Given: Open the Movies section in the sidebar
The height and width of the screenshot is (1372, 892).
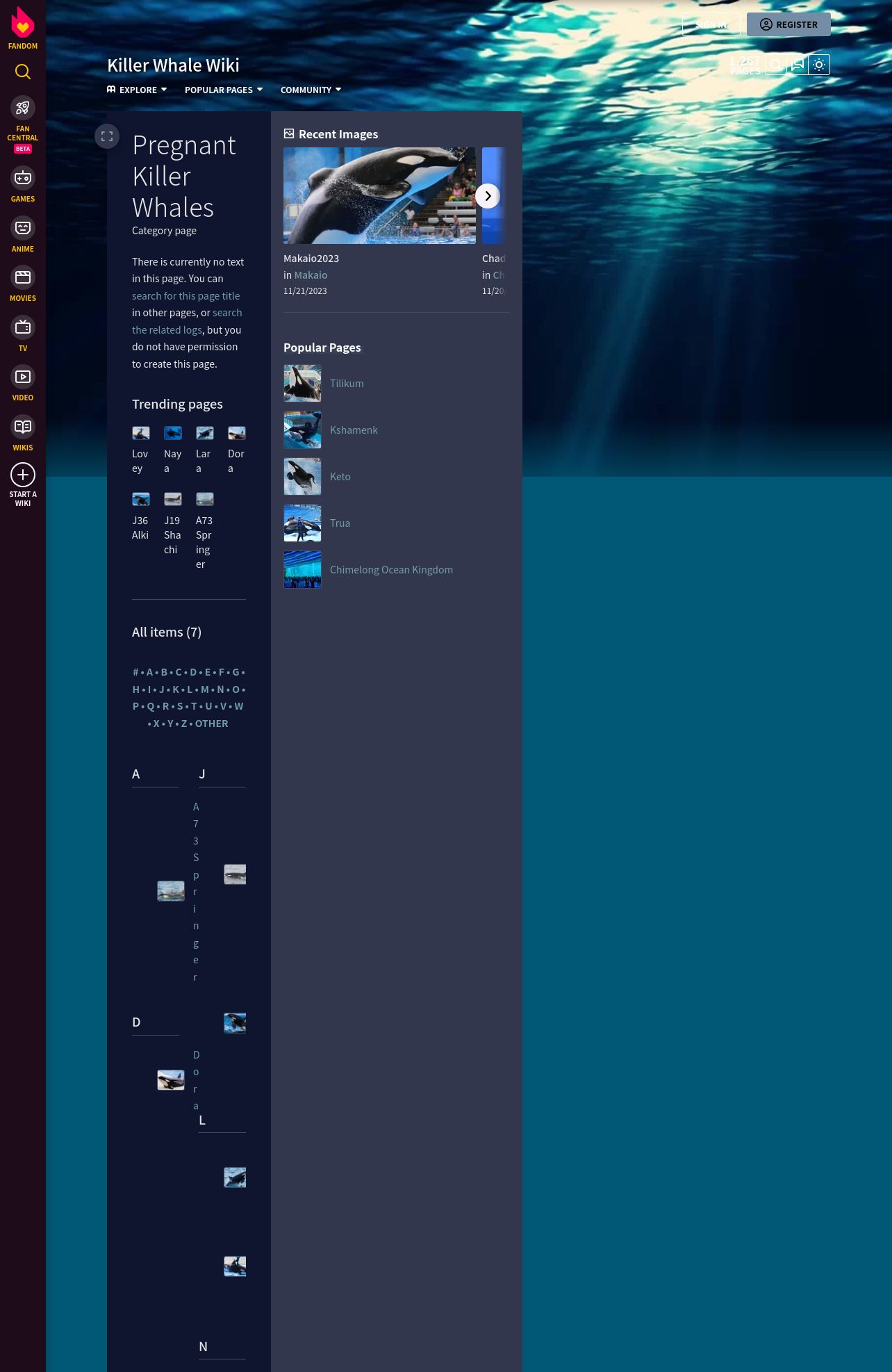Looking at the screenshot, I should (23, 284).
